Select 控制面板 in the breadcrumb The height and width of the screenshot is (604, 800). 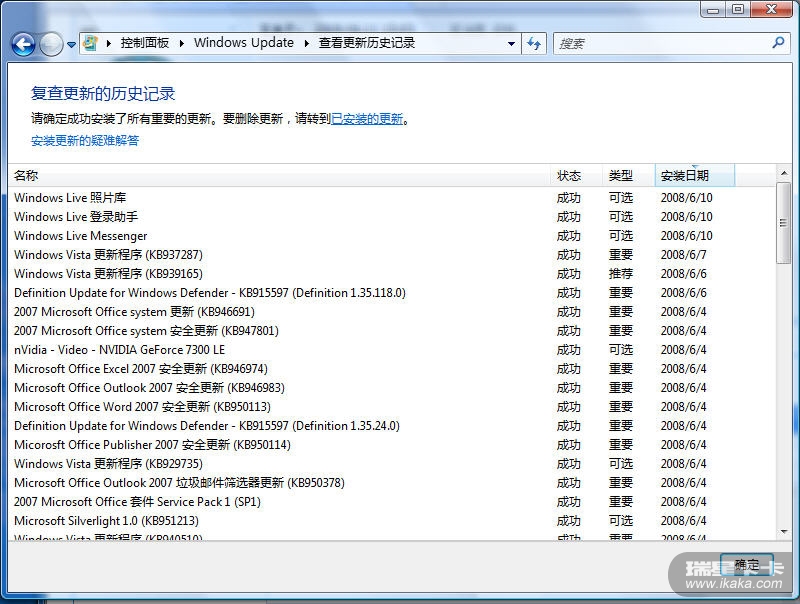click(x=145, y=43)
